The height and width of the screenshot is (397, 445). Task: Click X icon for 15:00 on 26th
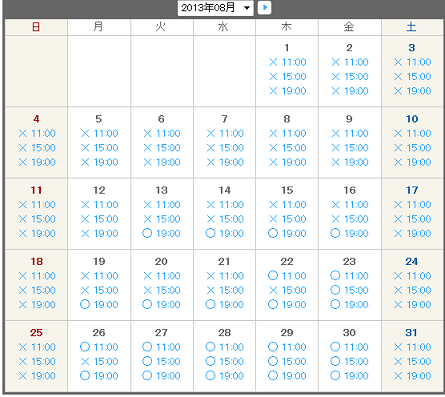tap(85, 361)
